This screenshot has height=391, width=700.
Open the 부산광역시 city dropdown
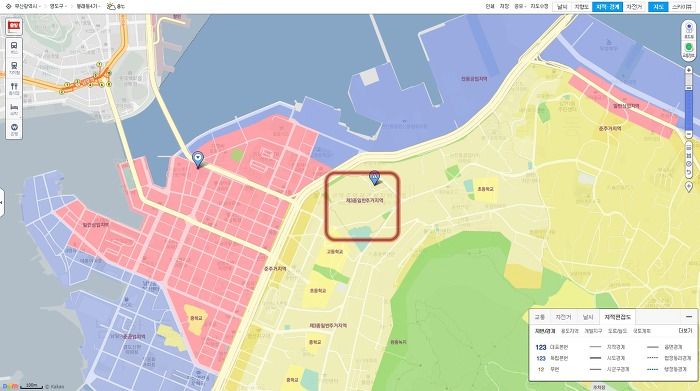27,6
